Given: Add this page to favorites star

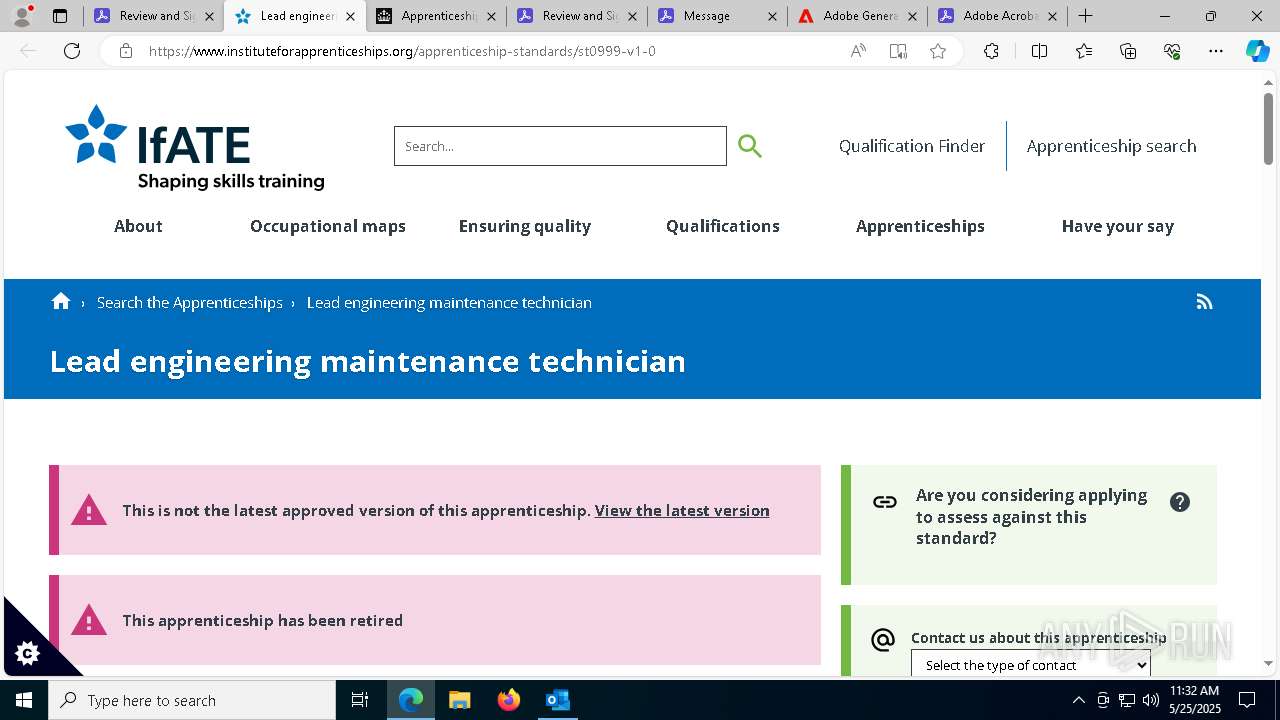Looking at the screenshot, I should pos(937,51).
